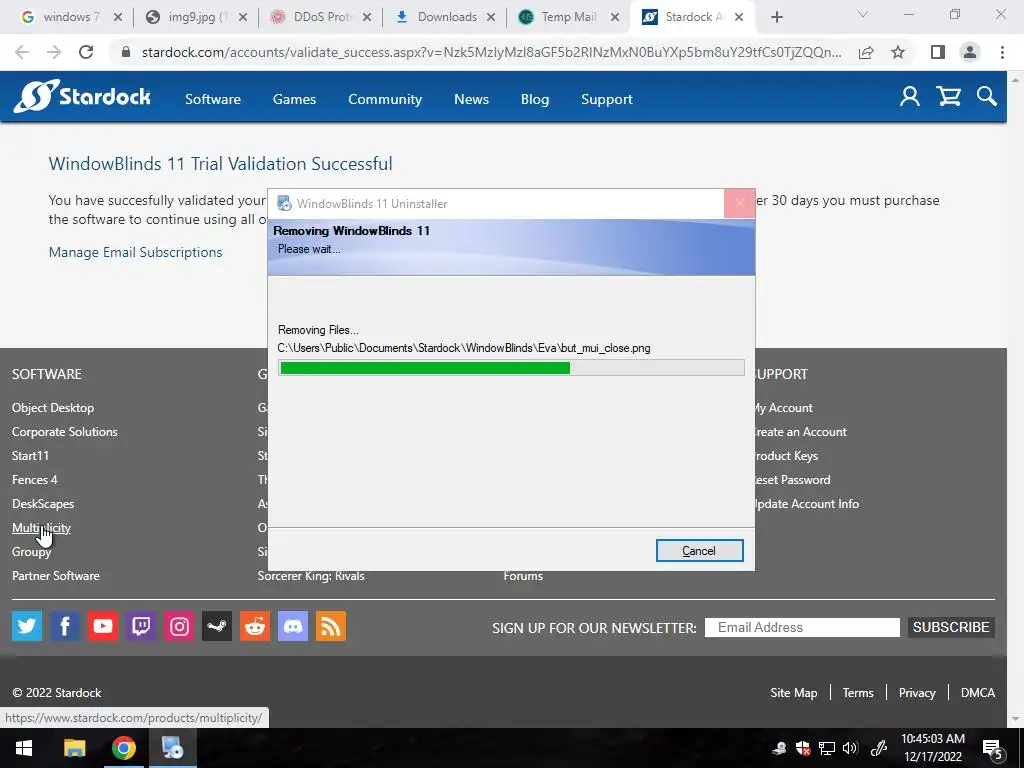Open the Partner Software footer link
This screenshot has width=1024, height=768.
tap(56, 575)
